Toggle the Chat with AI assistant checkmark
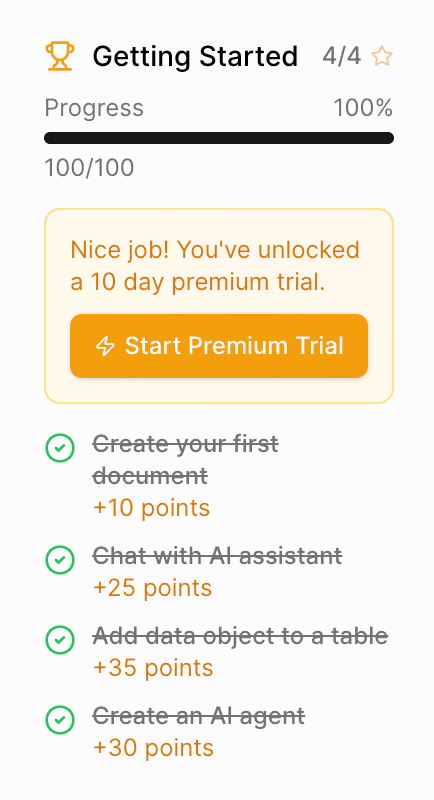Viewport: 434px width, 800px height. (x=60, y=560)
